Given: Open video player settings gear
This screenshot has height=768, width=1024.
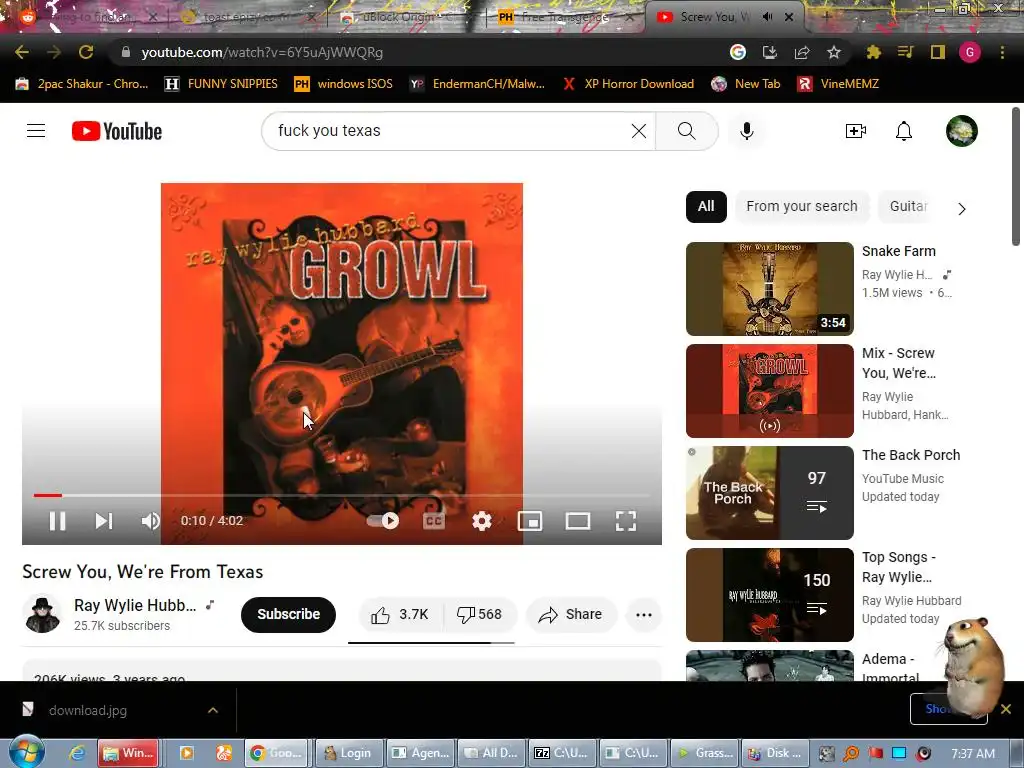Looking at the screenshot, I should pyautogui.click(x=481, y=520).
